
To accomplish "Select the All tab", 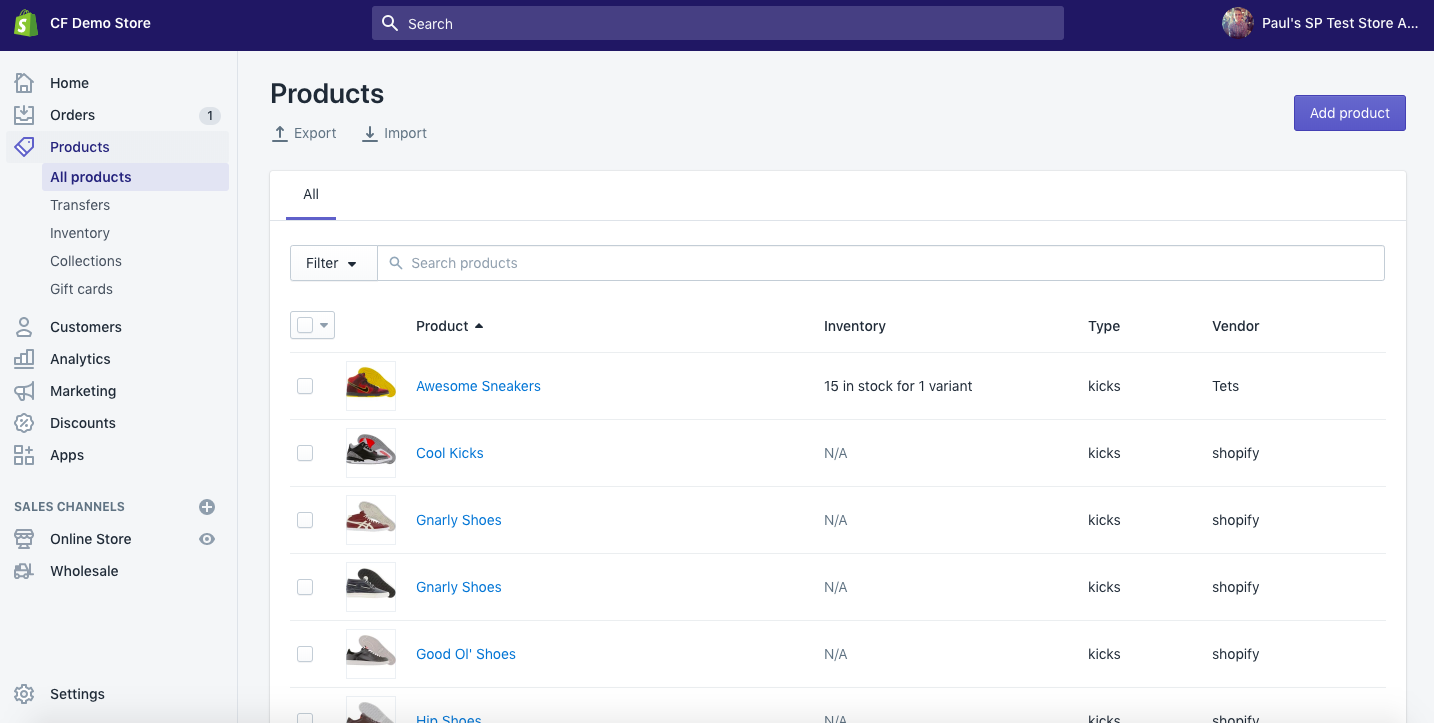I will click(311, 194).
